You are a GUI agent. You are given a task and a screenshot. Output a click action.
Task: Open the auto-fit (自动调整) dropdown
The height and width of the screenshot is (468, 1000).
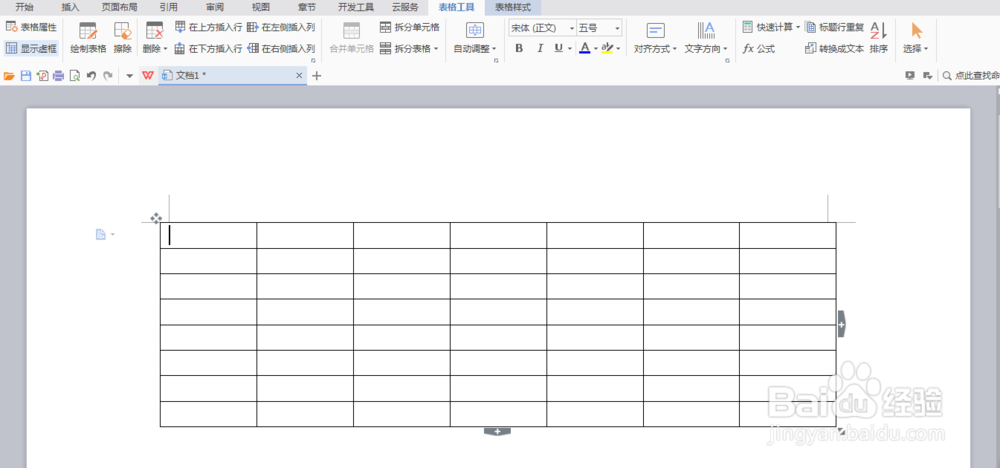tap(474, 38)
